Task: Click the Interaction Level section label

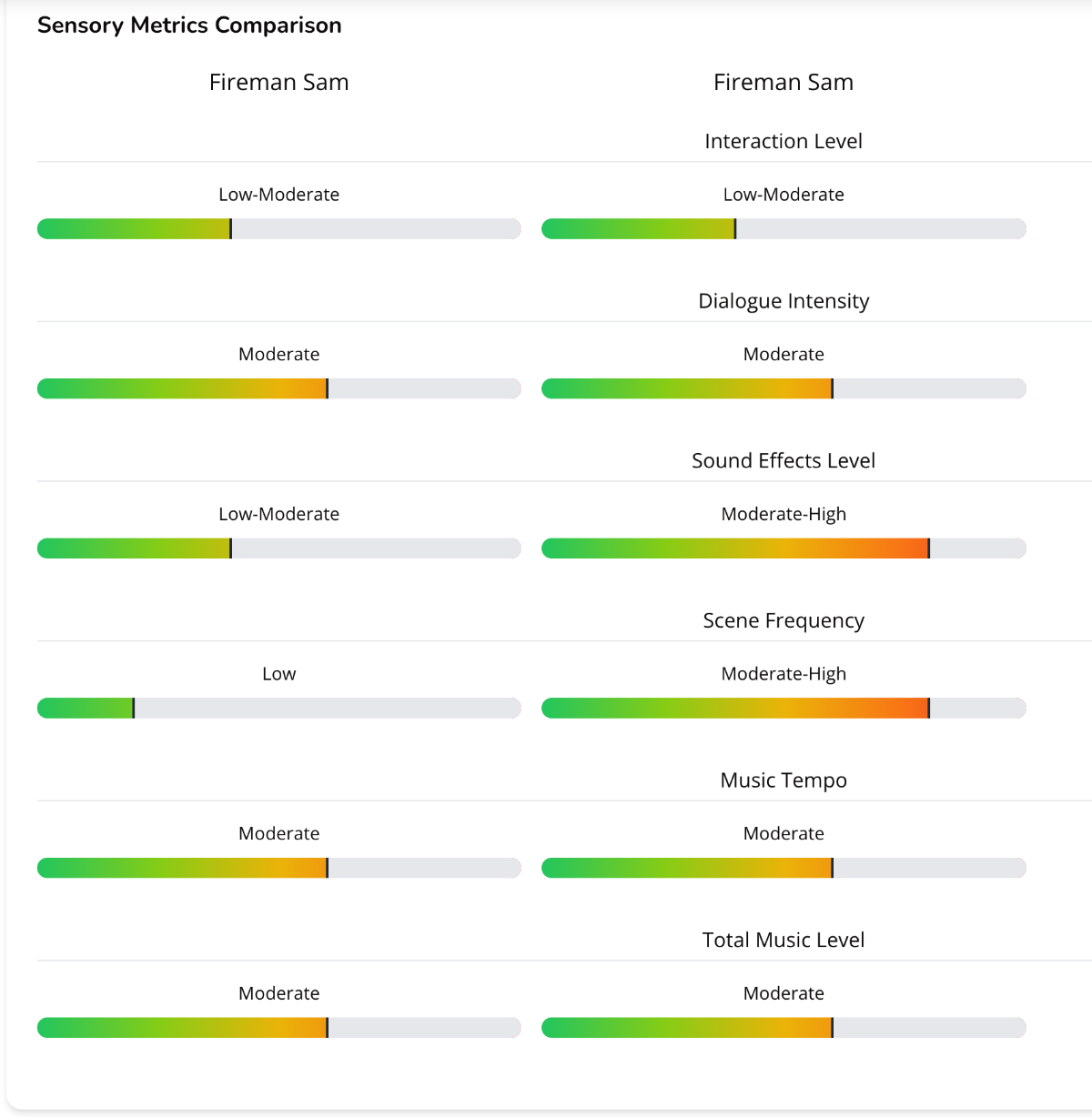Action: [784, 141]
